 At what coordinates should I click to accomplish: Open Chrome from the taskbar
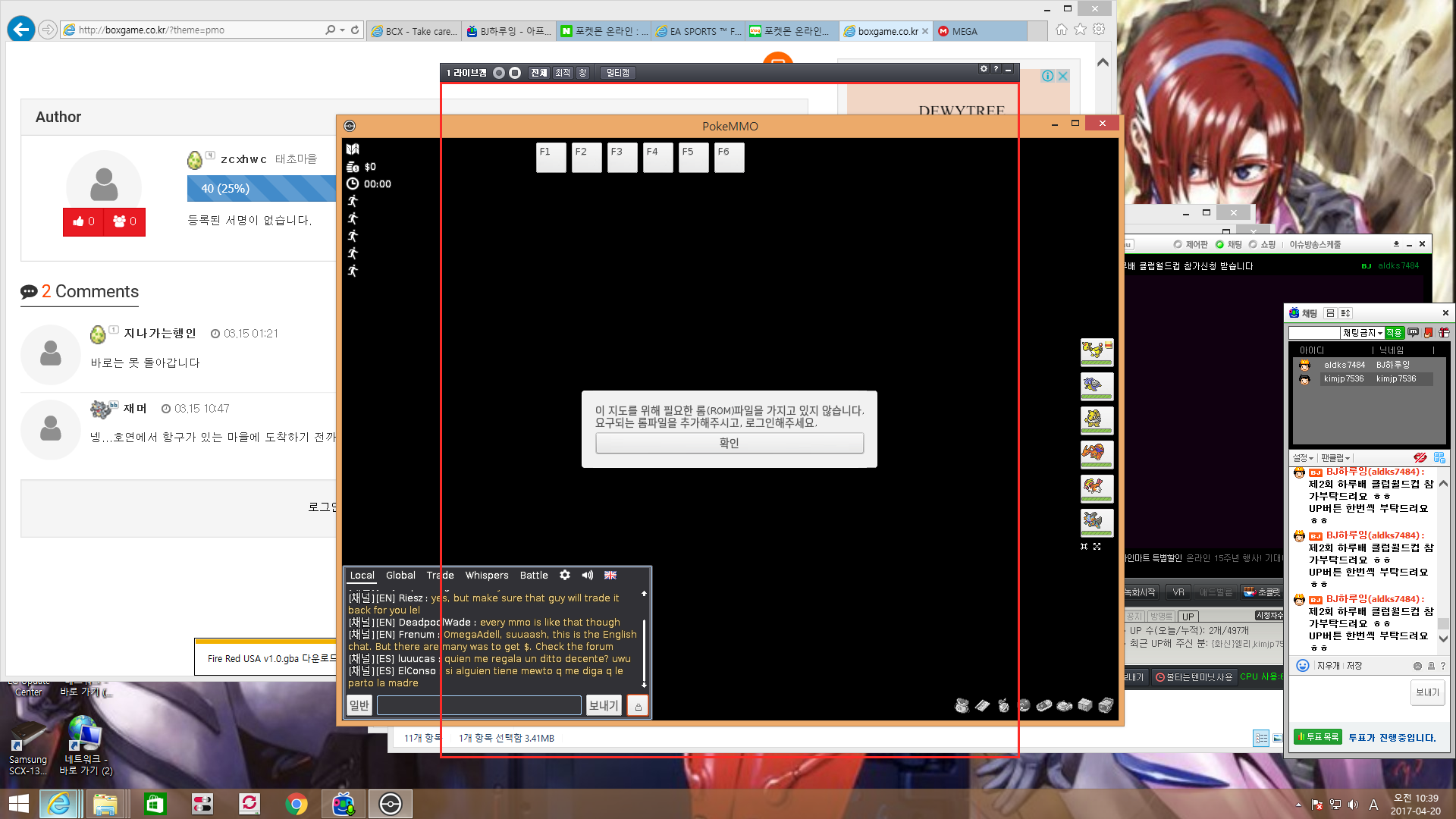pos(297,804)
